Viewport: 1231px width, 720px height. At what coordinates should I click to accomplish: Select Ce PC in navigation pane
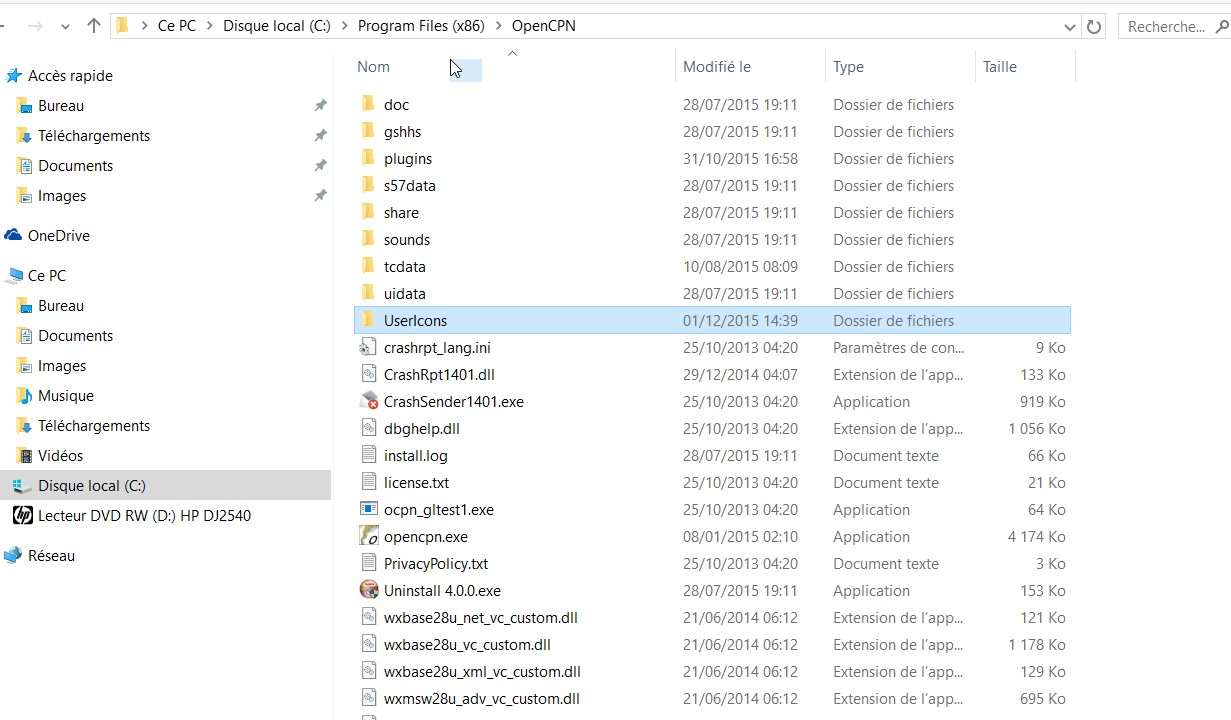[47, 276]
